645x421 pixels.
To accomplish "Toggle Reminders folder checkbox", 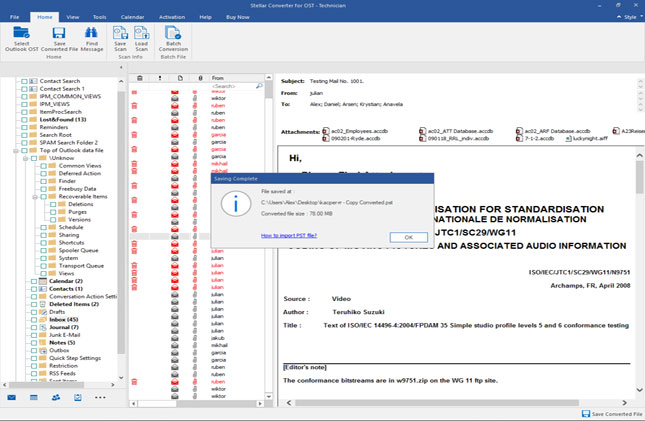I will pyautogui.click(x=24, y=128).
